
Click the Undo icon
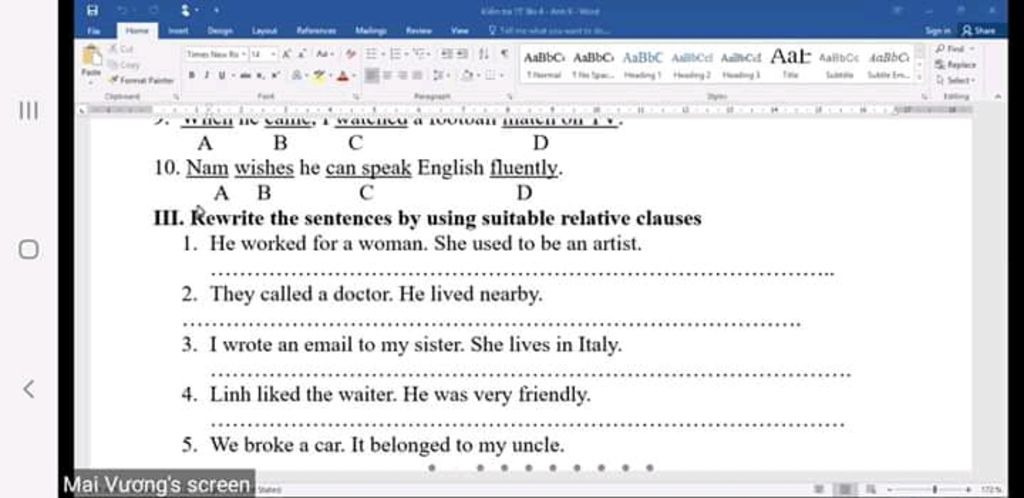pos(124,10)
